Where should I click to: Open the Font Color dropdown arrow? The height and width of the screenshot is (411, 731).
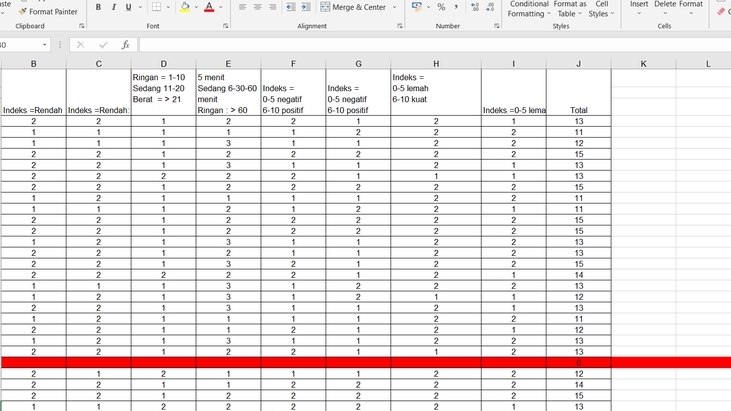tap(221, 7)
